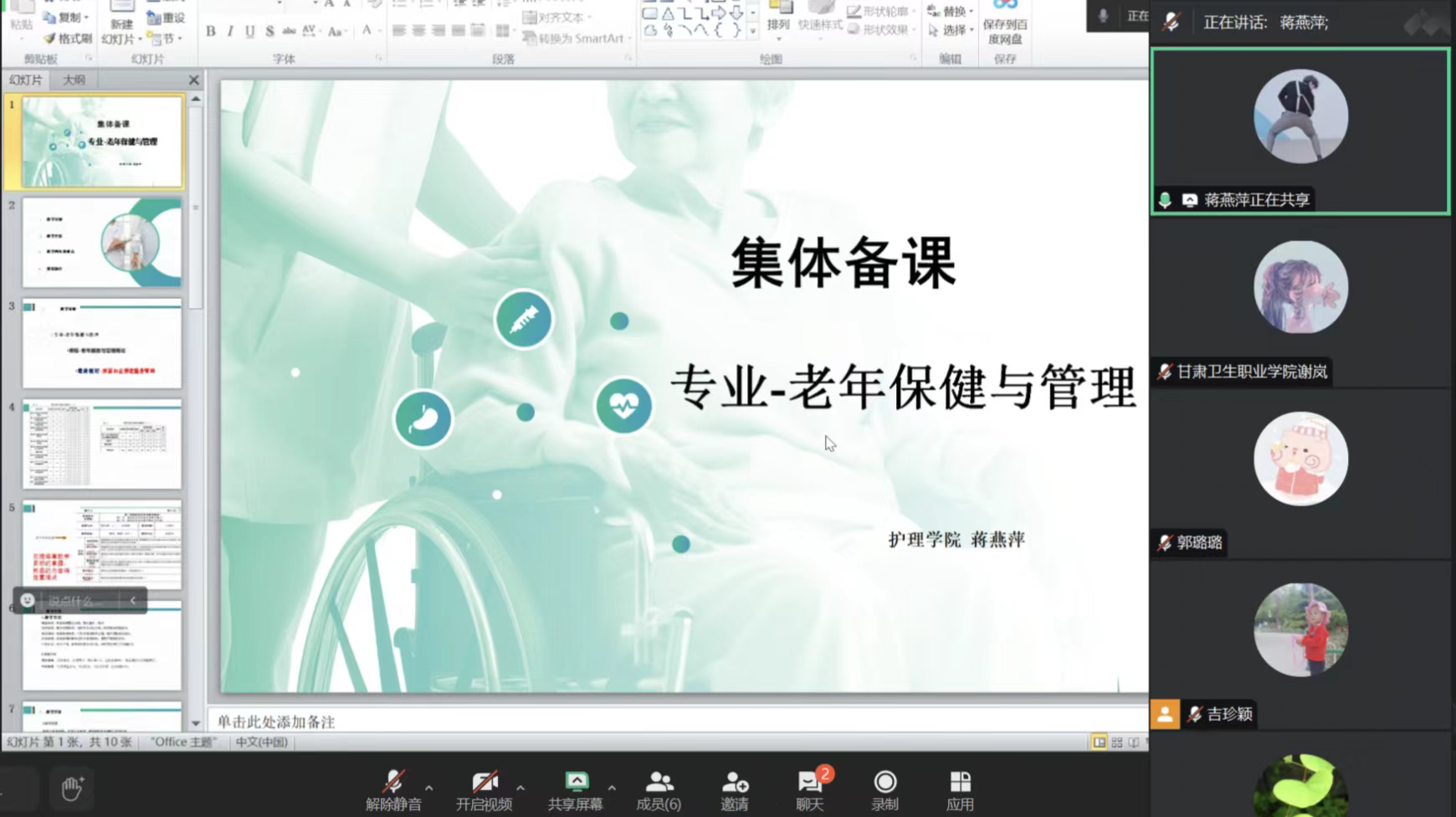This screenshot has height=817, width=1456.
Task: Select the 幻灯片 slides tab
Action: (26, 80)
